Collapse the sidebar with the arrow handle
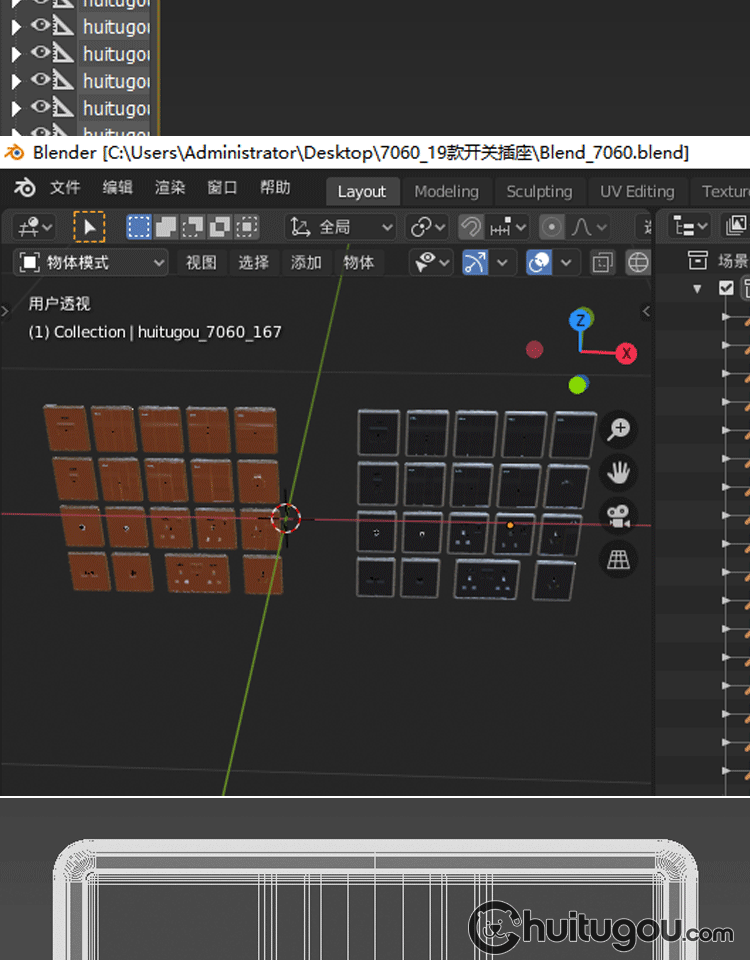The image size is (750, 960). click(x=646, y=312)
